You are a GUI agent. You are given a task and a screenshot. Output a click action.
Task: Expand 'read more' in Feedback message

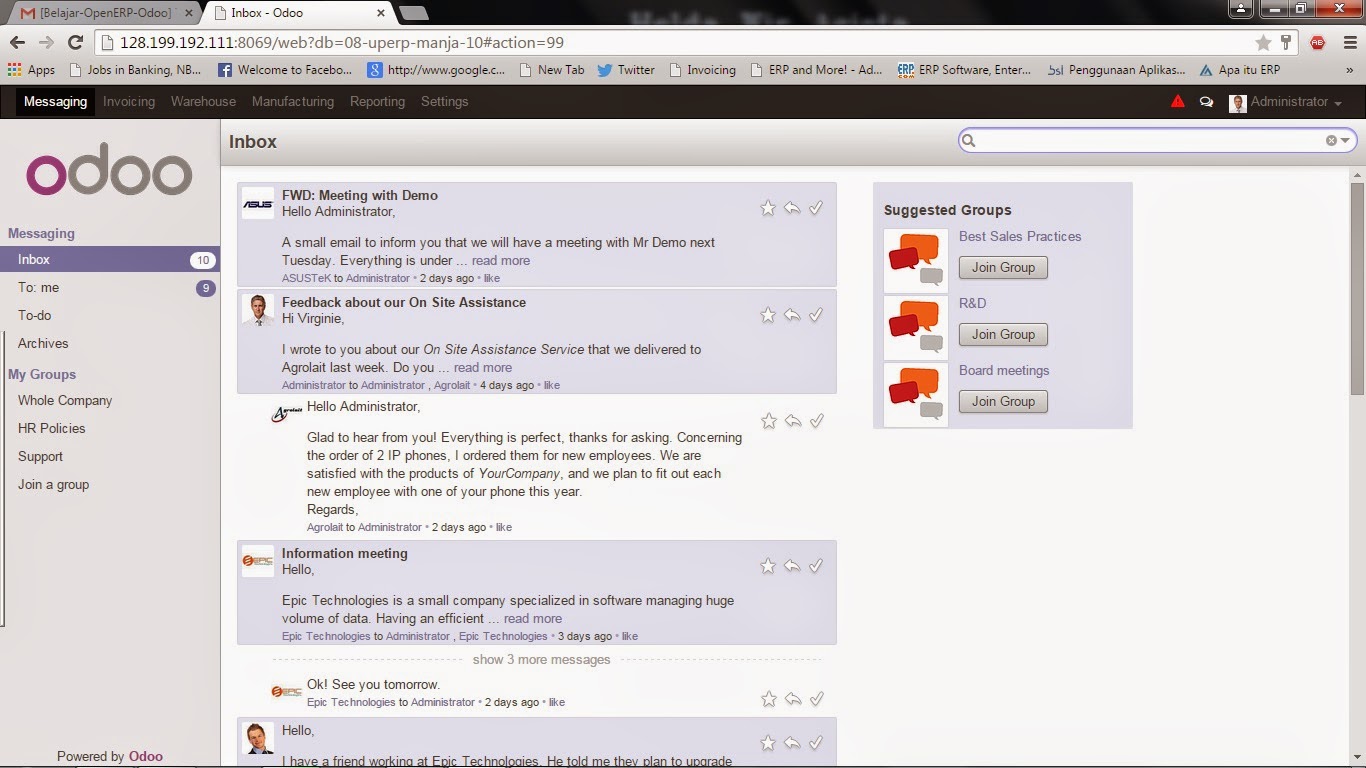483,367
